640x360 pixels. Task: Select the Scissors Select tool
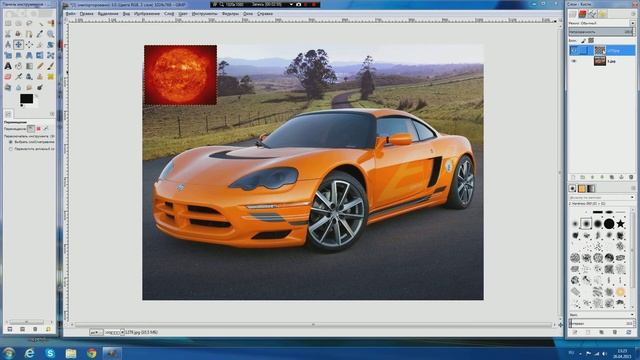[x=8, y=34]
